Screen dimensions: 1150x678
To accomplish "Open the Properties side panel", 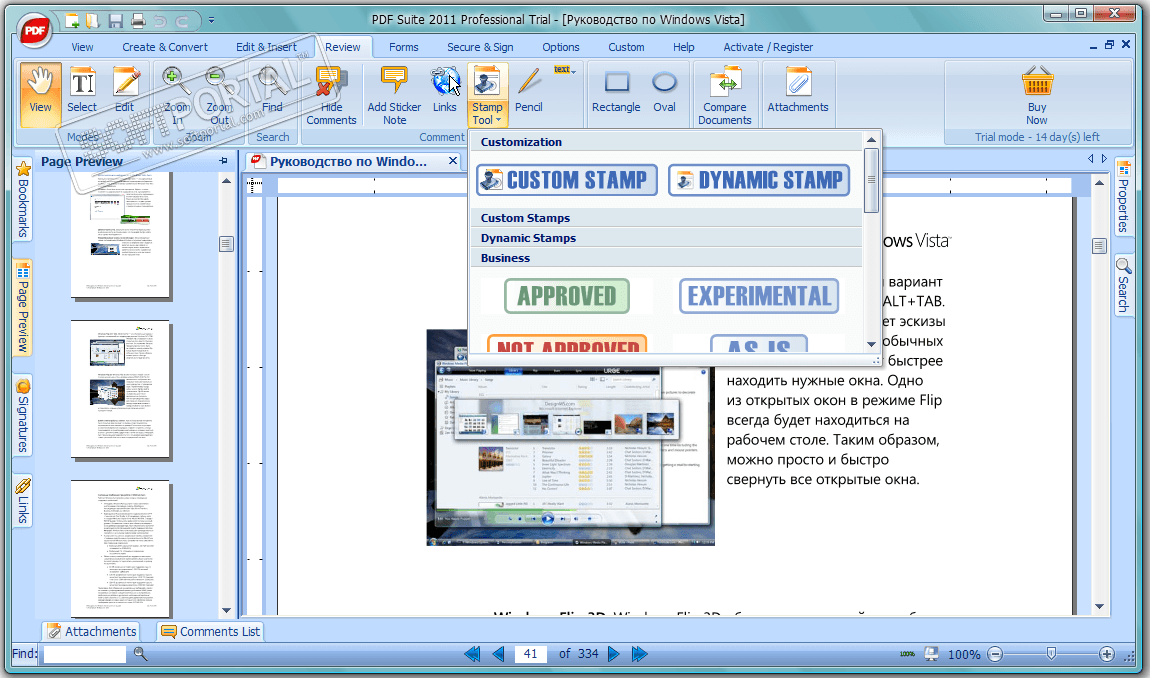I will coord(1123,196).
